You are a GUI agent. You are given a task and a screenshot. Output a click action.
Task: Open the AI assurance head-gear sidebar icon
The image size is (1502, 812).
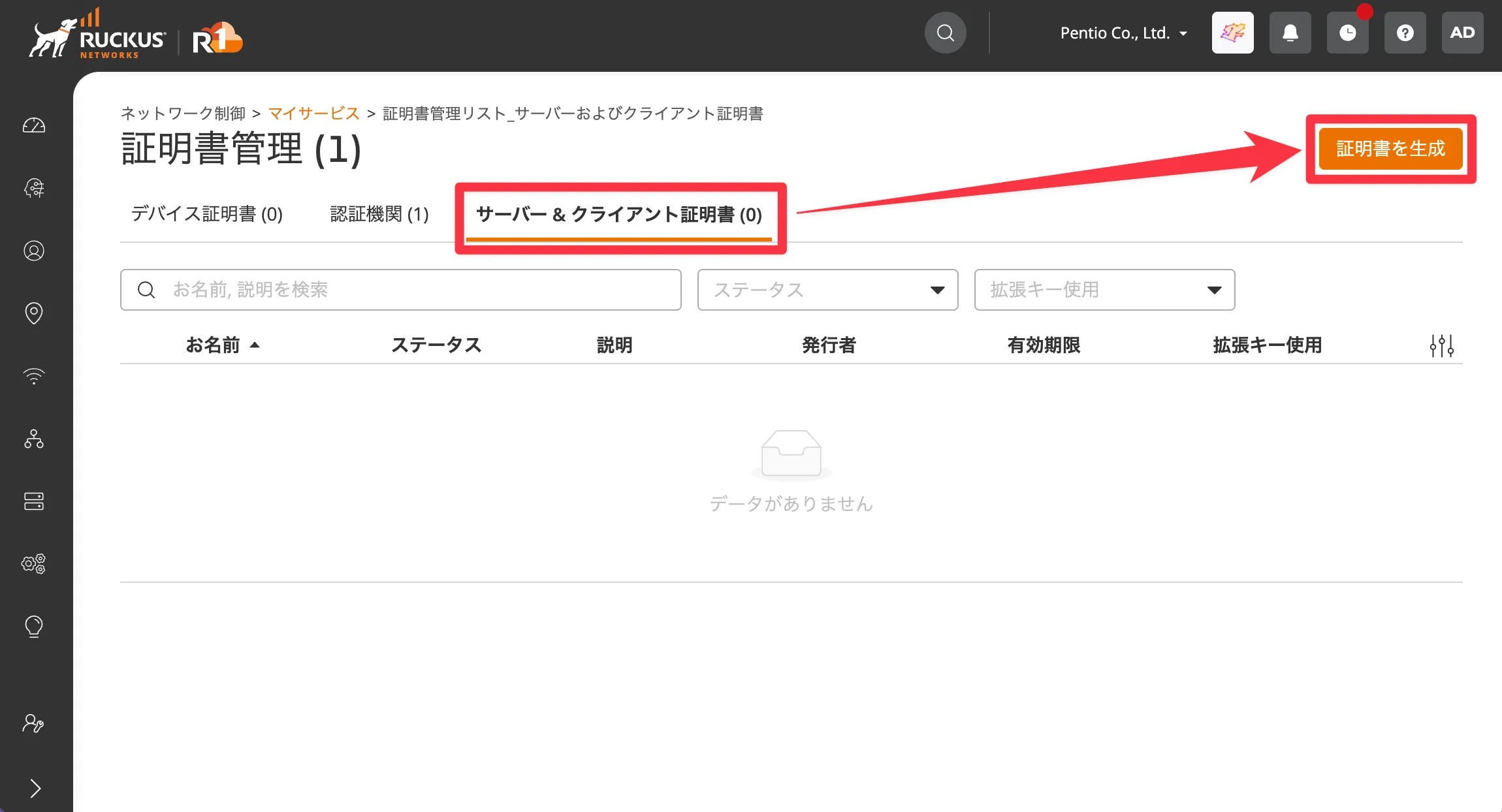[x=34, y=188]
